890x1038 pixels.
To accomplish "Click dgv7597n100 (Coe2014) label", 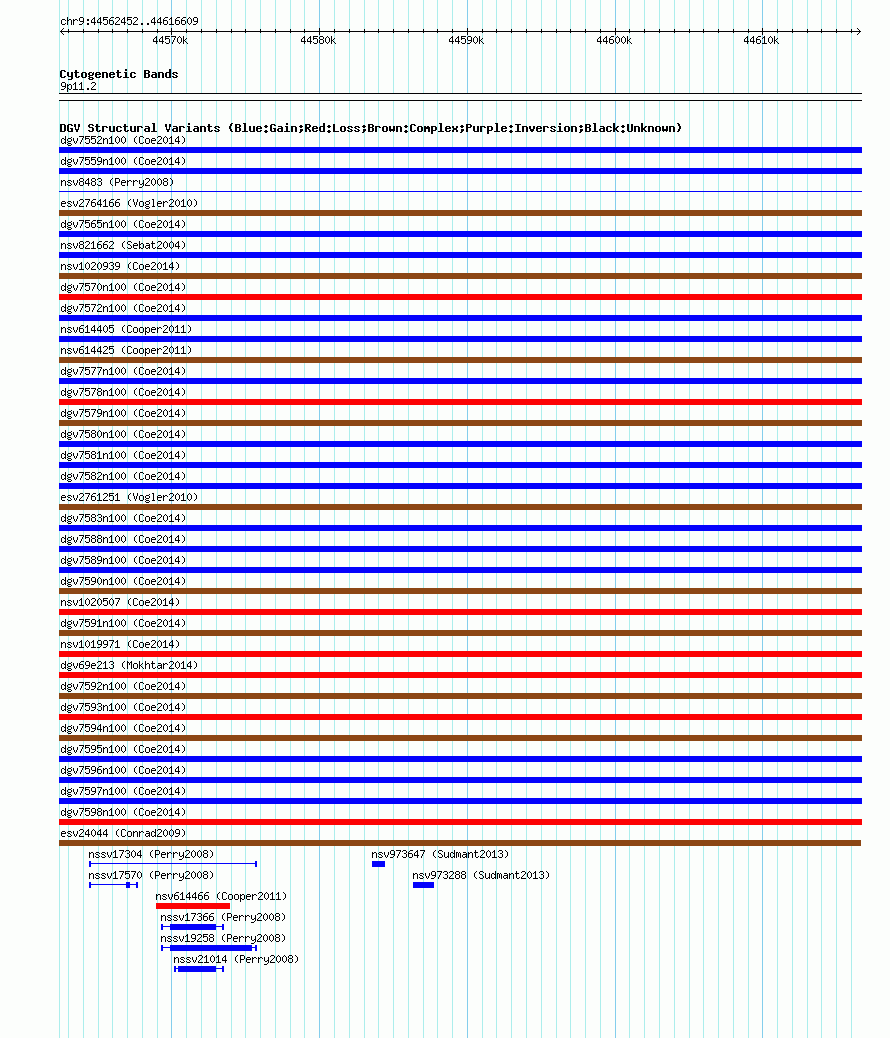I will pos(123,792).
